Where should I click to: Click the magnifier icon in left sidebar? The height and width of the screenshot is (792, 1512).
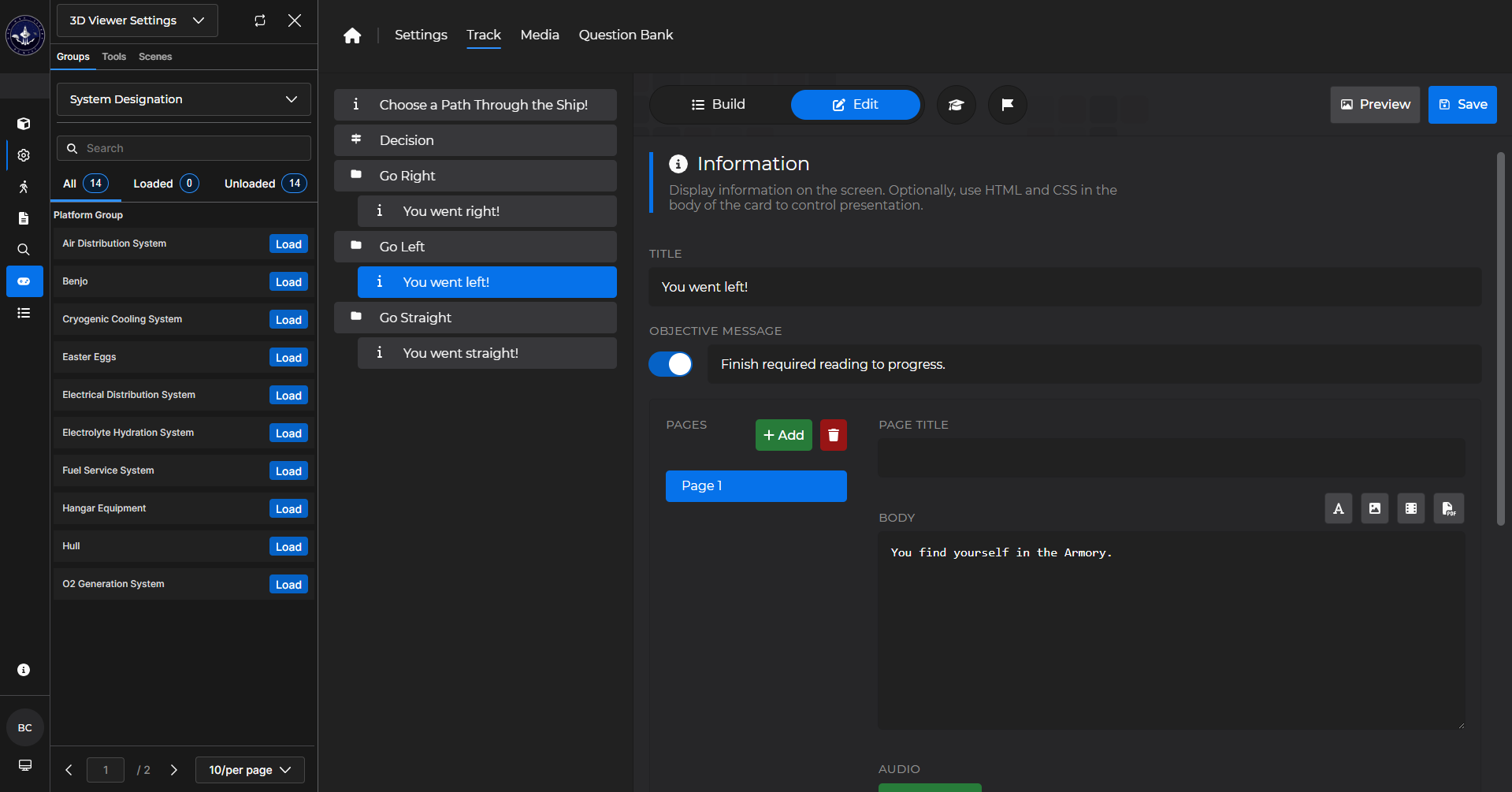click(24, 250)
